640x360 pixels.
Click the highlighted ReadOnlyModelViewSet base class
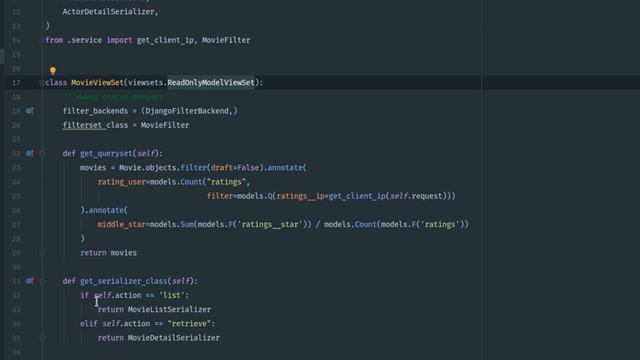(211, 83)
